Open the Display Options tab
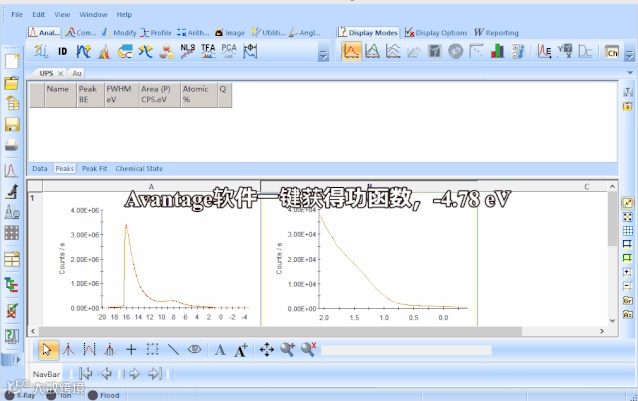This screenshot has width=638, height=401. (436, 33)
